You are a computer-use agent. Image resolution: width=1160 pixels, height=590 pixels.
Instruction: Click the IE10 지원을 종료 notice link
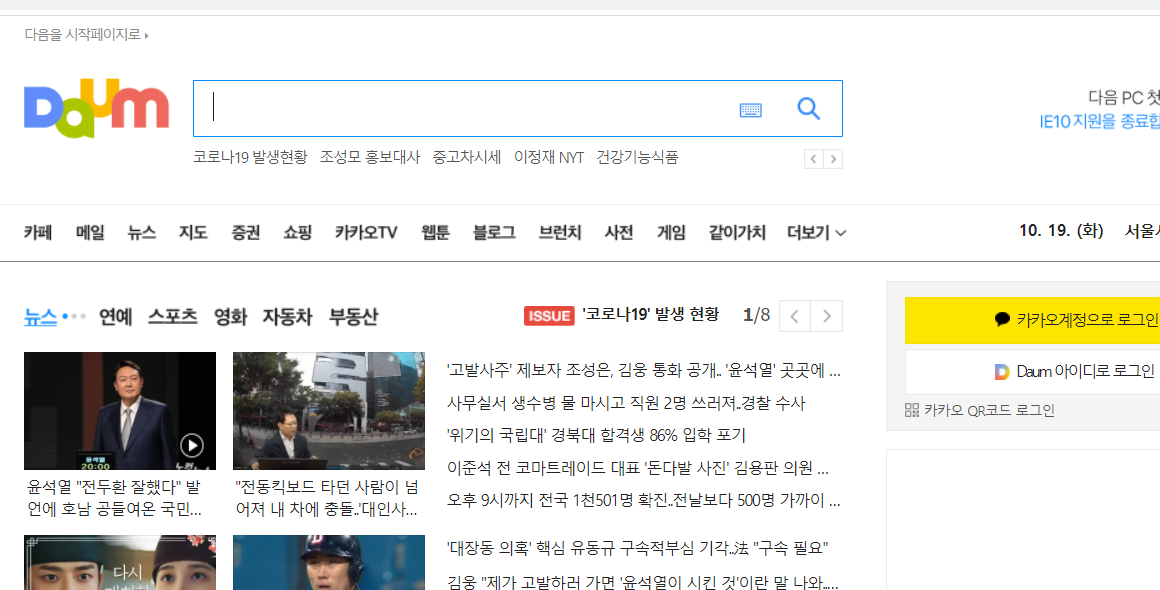pyautogui.click(x=1099, y=121)
